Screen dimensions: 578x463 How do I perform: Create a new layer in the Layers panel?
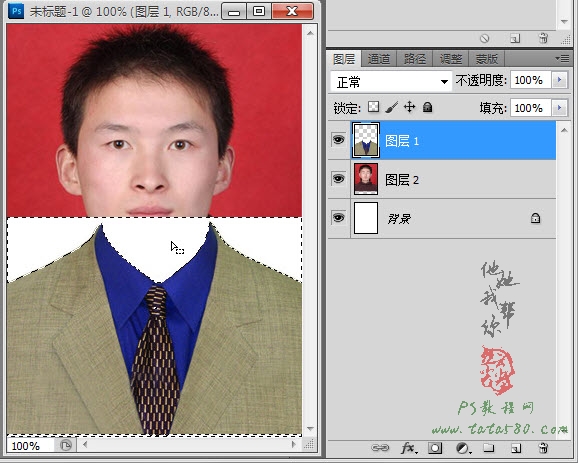point(516,448)
